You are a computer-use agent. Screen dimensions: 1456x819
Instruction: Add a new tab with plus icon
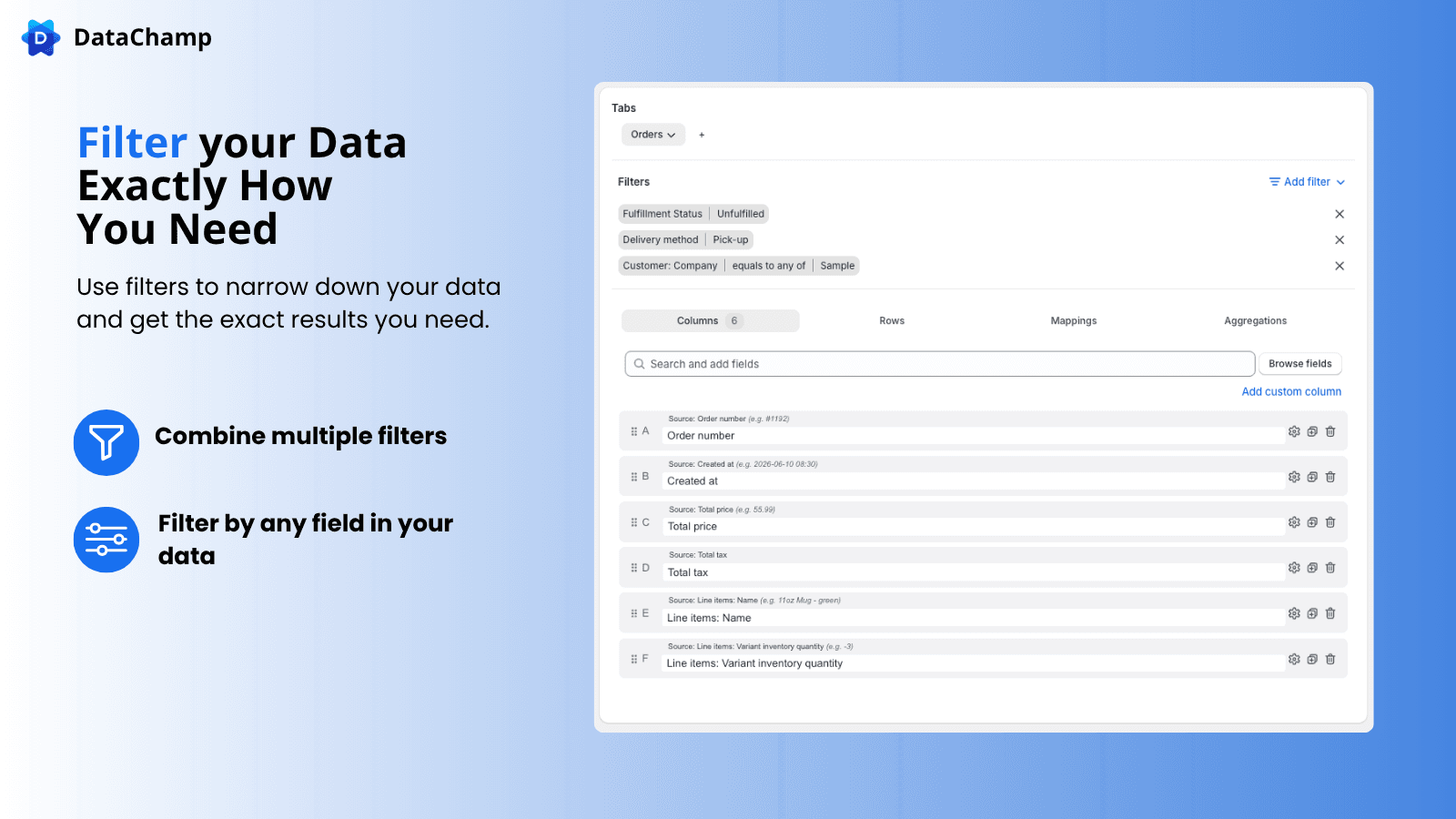(702, 135)
